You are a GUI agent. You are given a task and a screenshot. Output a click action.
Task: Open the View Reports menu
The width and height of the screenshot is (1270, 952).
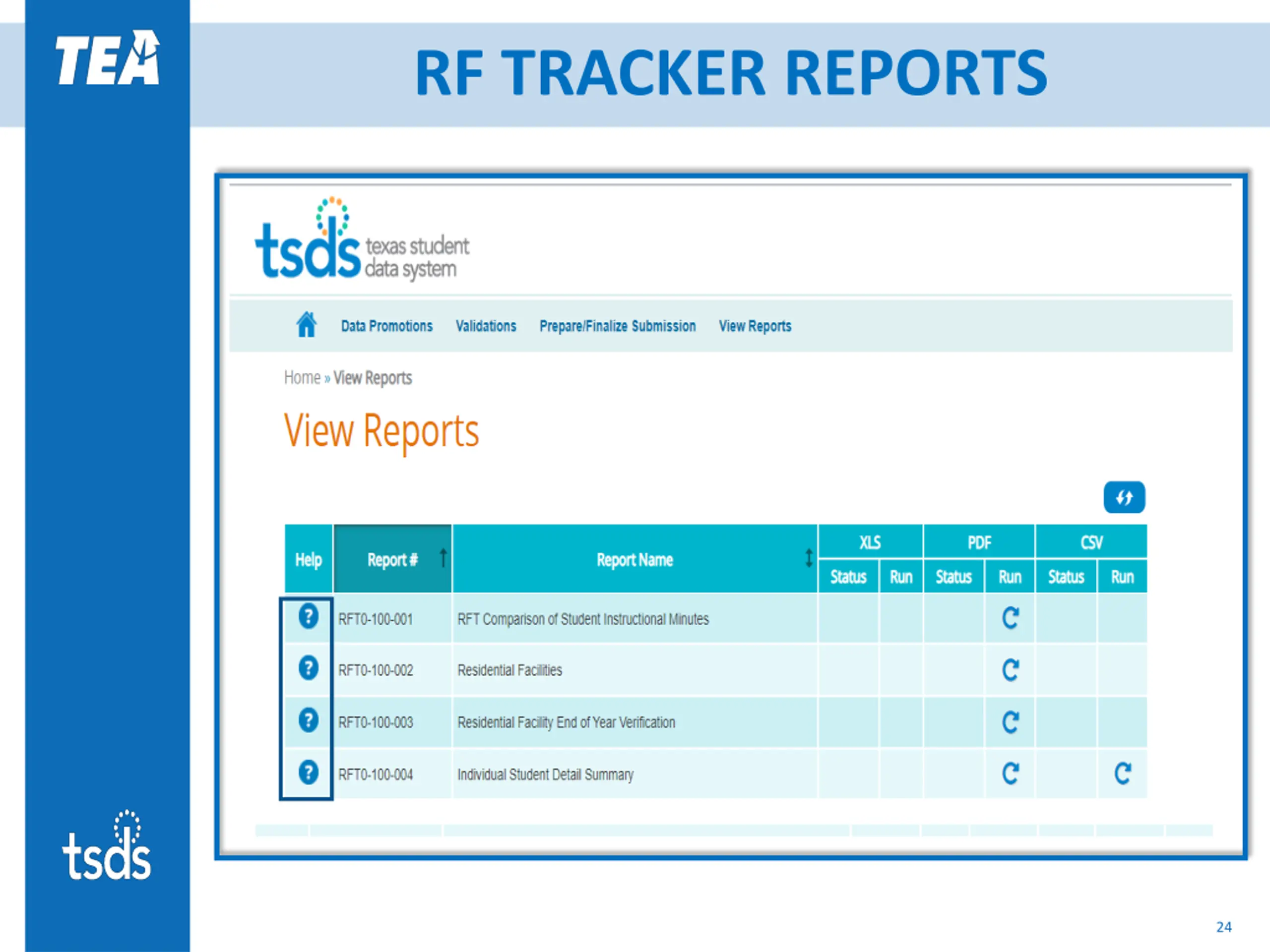(x=755, y=326)
